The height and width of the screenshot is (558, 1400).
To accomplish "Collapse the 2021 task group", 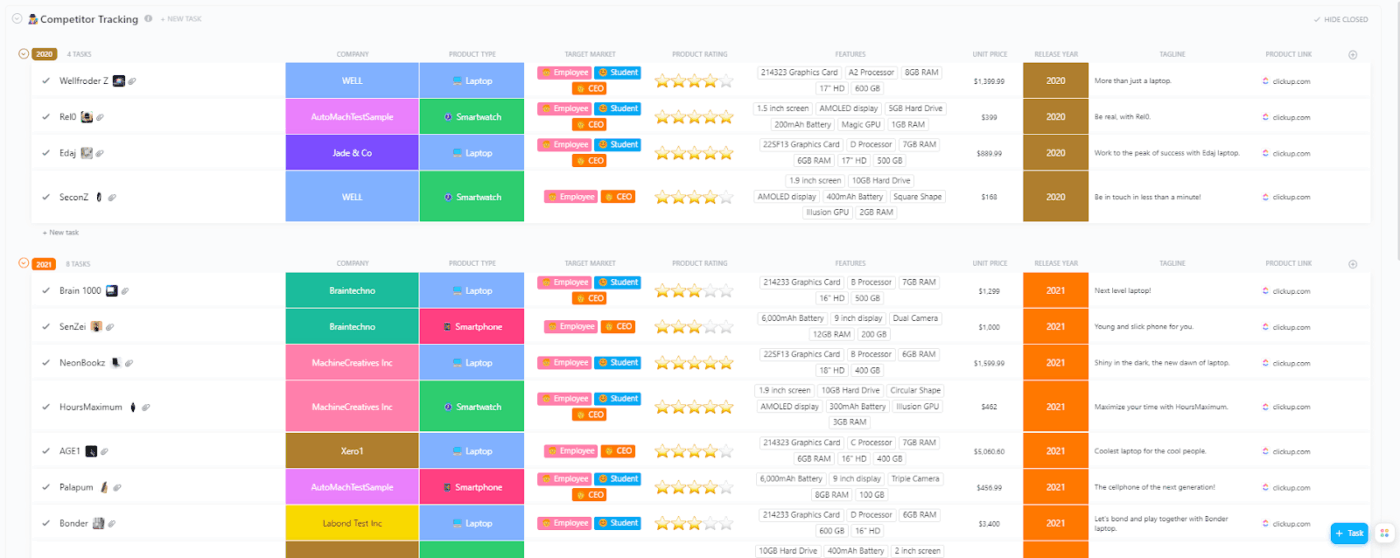I will coord(24,264).
